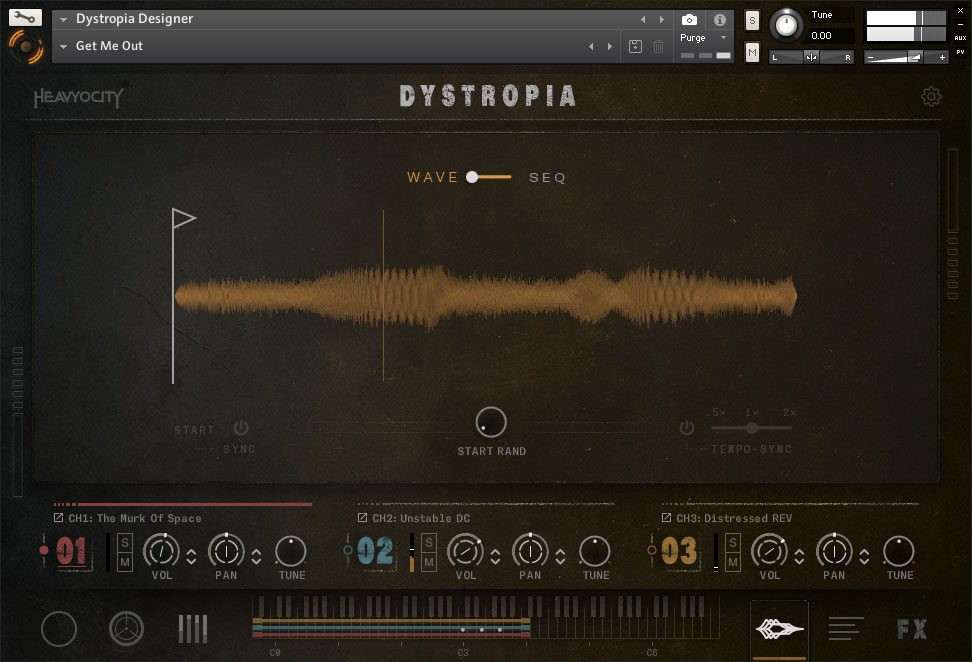Turn on the Tempo-Sync power button

pyautogui.click(x=687, y=428)
